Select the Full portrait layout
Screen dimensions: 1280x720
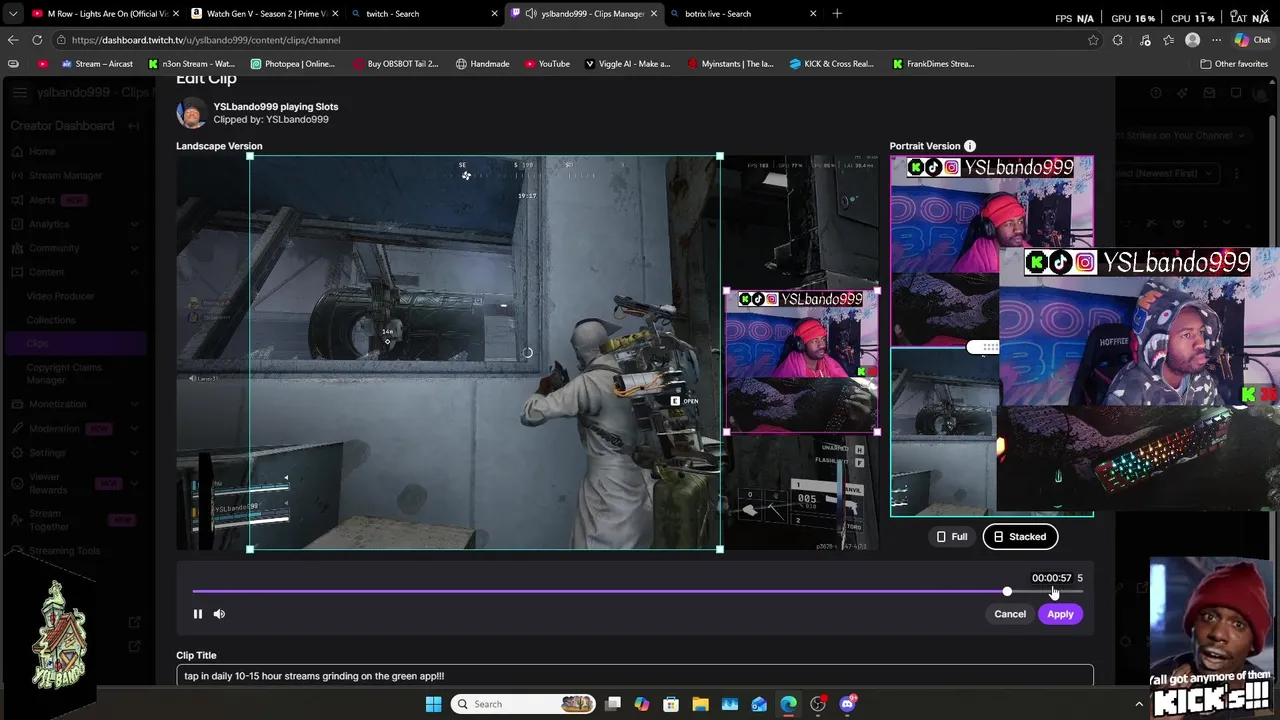(x=951, y=537)
